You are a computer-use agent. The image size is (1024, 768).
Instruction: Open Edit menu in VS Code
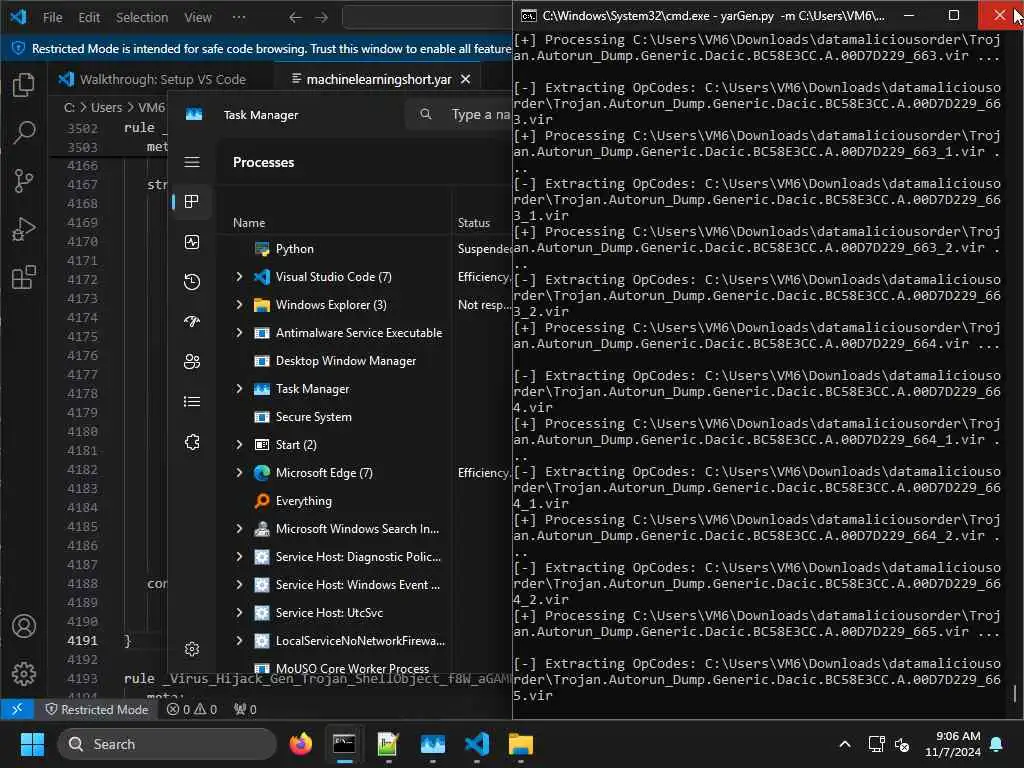(89, 18)
